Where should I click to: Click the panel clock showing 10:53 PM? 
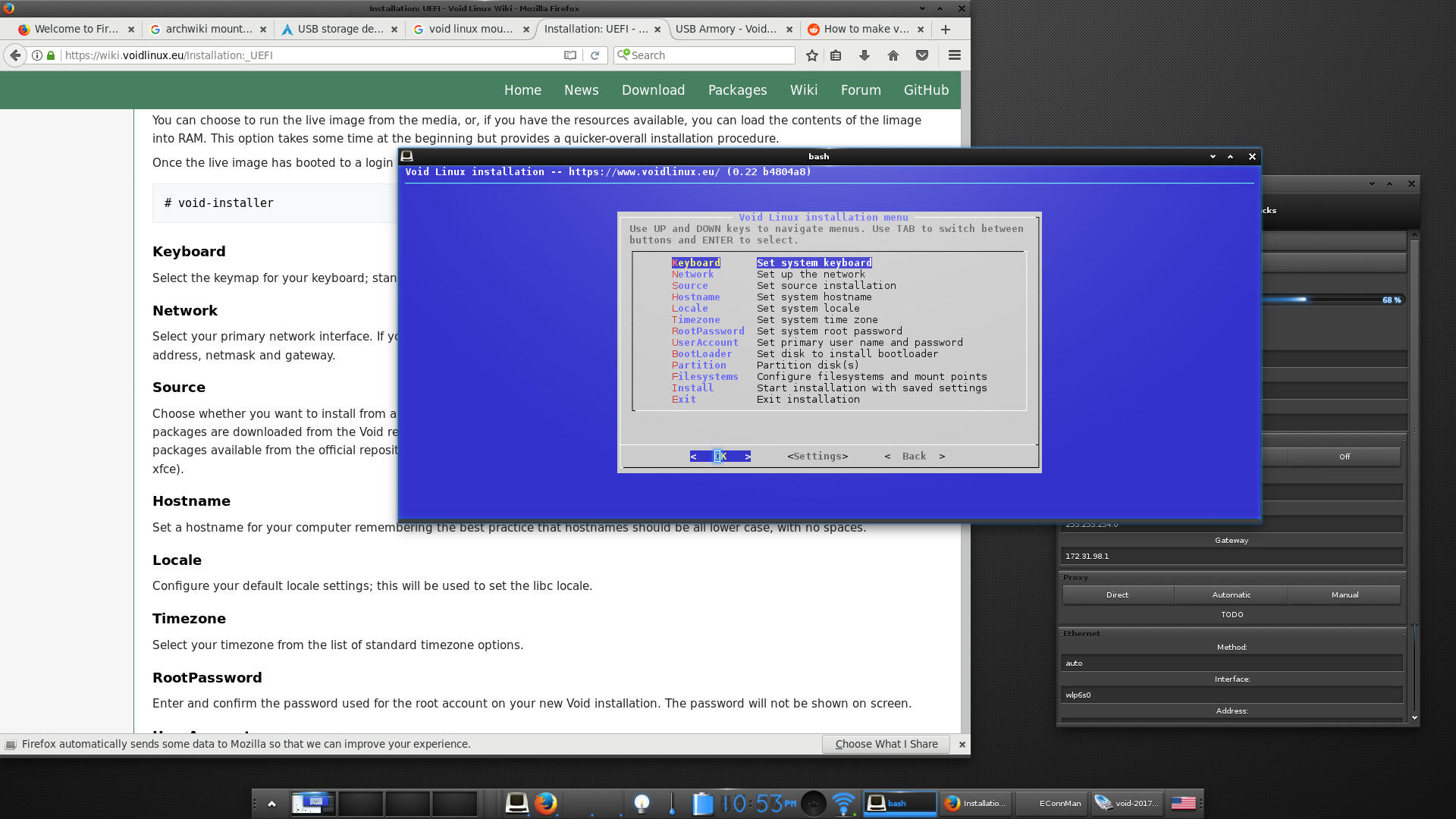(758, 803)
